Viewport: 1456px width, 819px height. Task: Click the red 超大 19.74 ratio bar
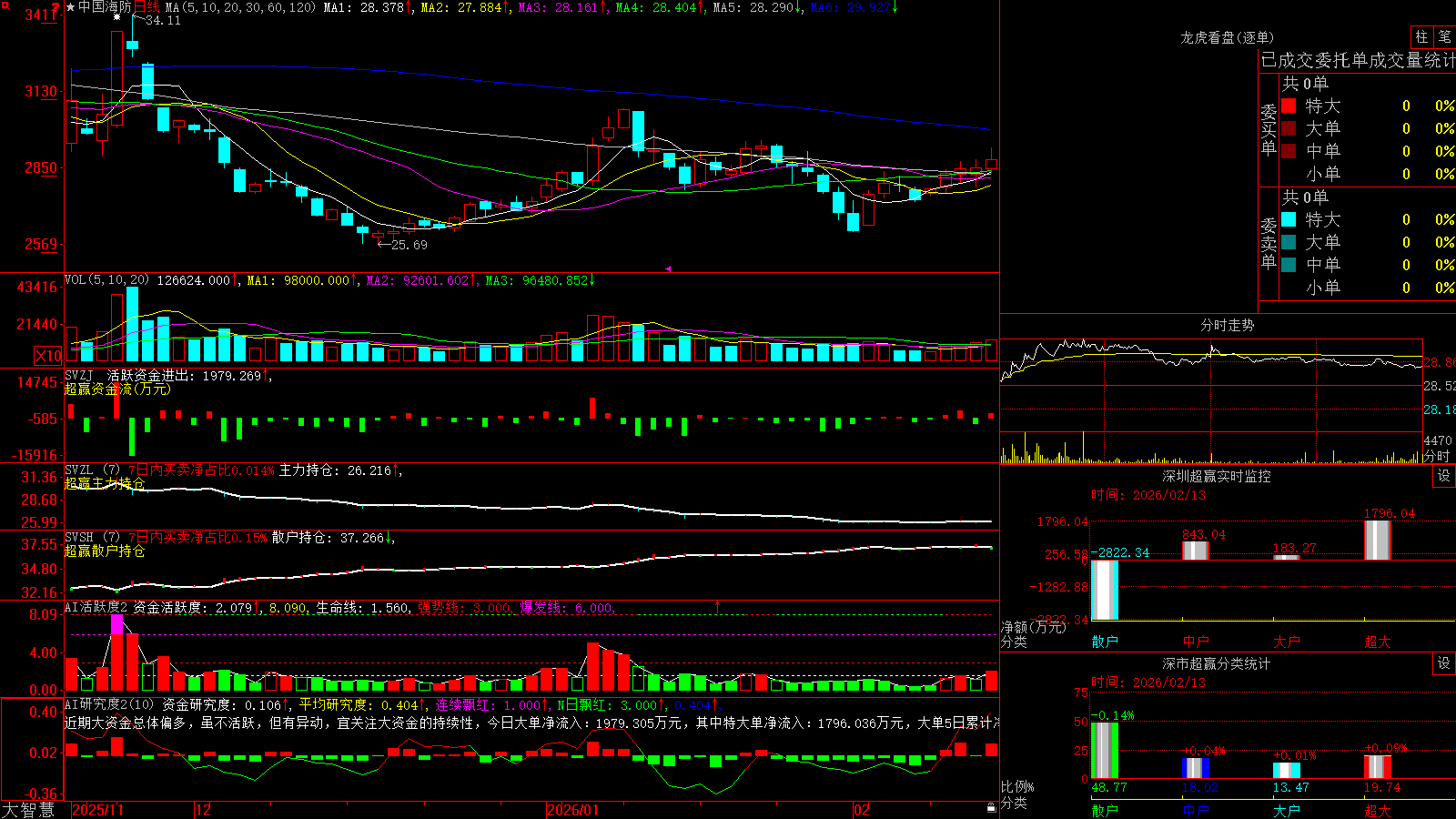[1378, 767]
